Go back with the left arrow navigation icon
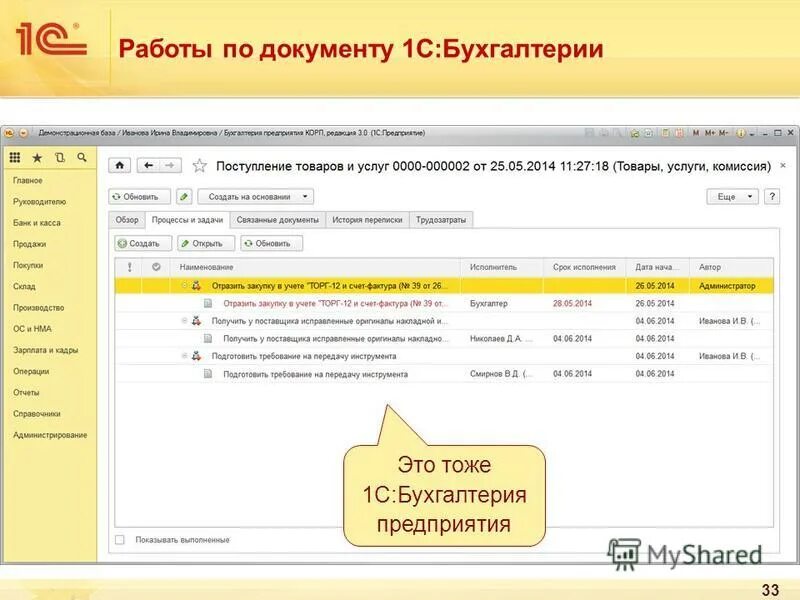 pos(148,165)
